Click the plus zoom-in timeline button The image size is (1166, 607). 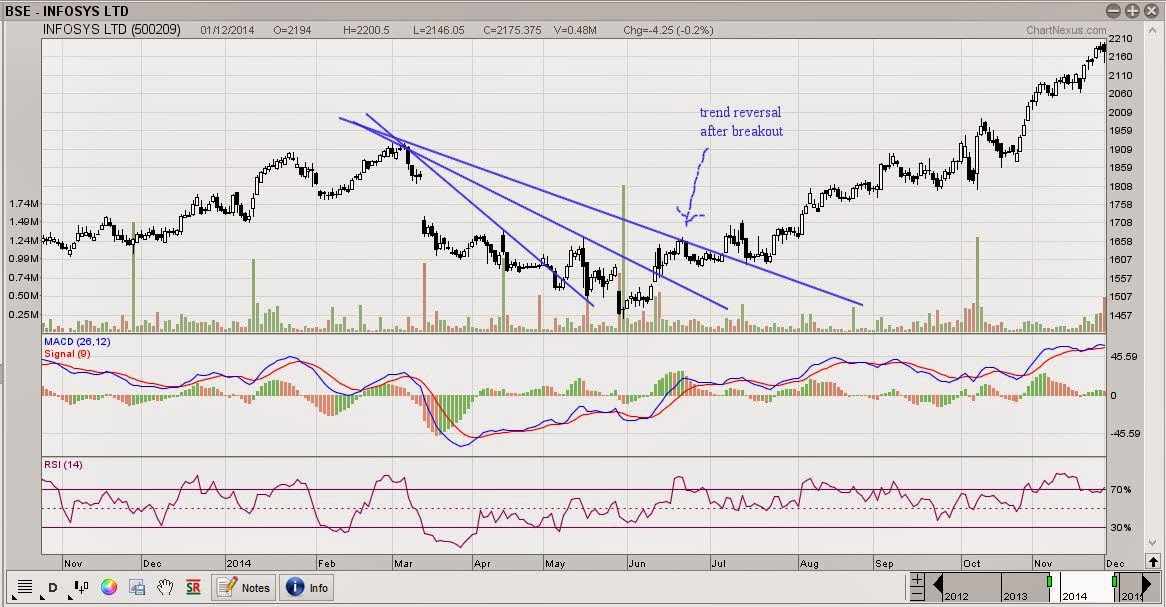pyautogui.click(x=917, y=579)
